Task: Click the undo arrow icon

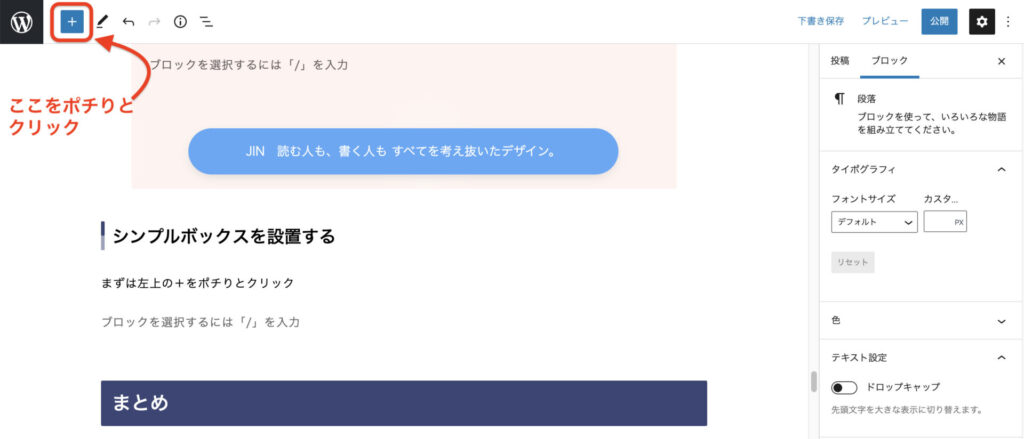Action: (x=129, y=22)
